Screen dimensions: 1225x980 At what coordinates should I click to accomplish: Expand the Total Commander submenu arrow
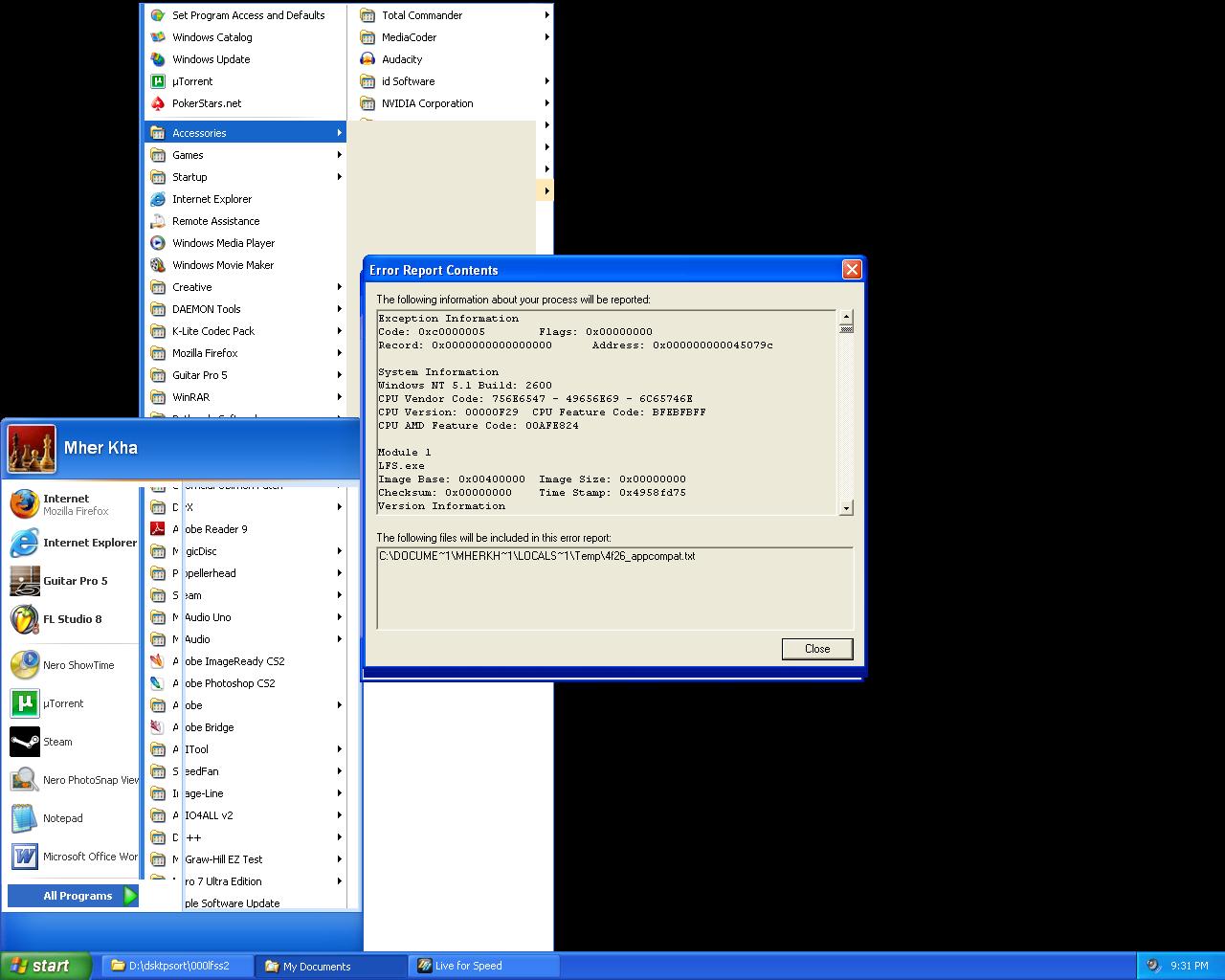(x=546, y=15)
